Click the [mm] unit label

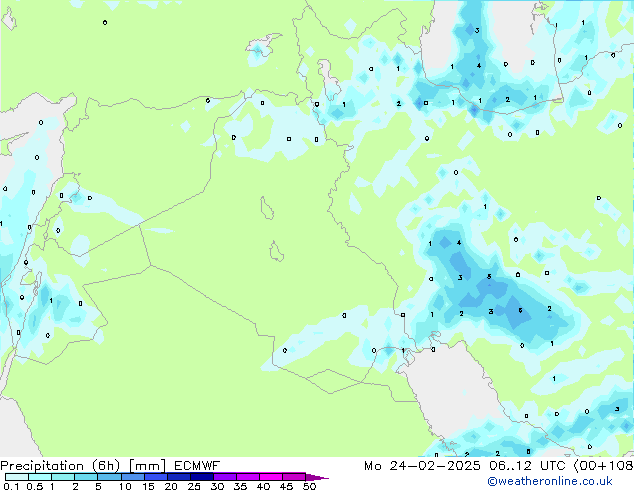(x=147, y=466)
